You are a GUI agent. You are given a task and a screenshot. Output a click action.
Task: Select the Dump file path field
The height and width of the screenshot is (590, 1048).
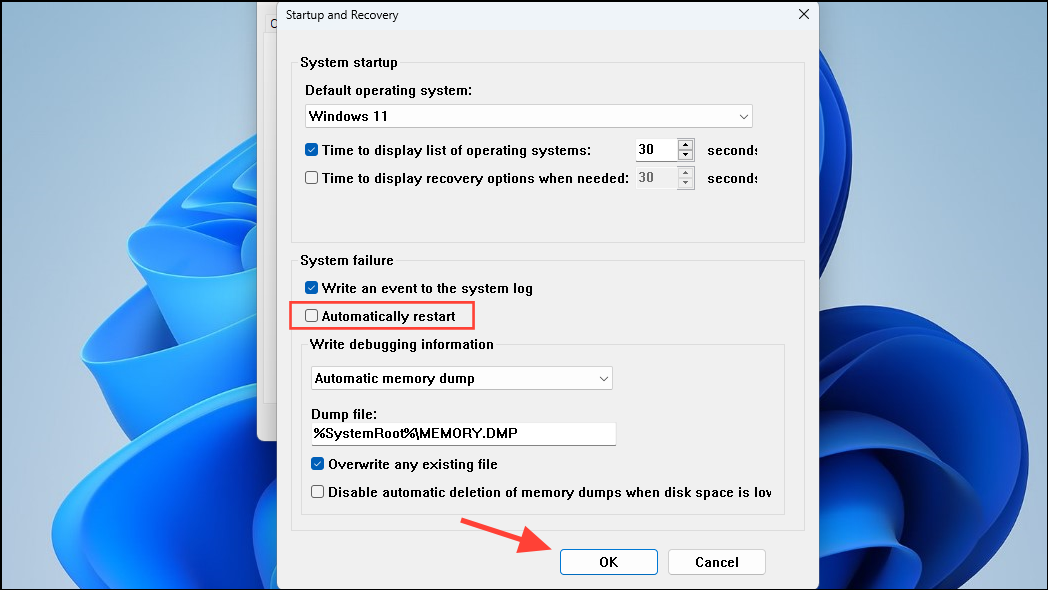(461, 433)
